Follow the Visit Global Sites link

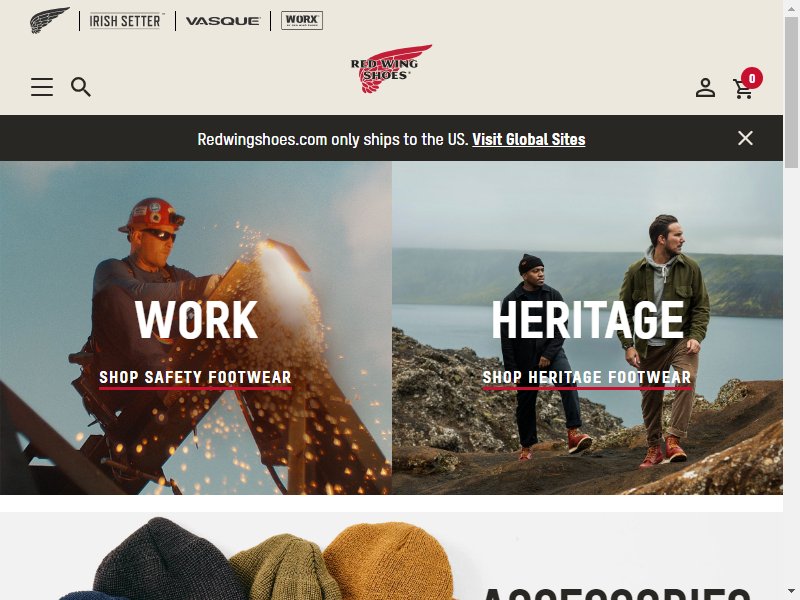click(529, 139)
